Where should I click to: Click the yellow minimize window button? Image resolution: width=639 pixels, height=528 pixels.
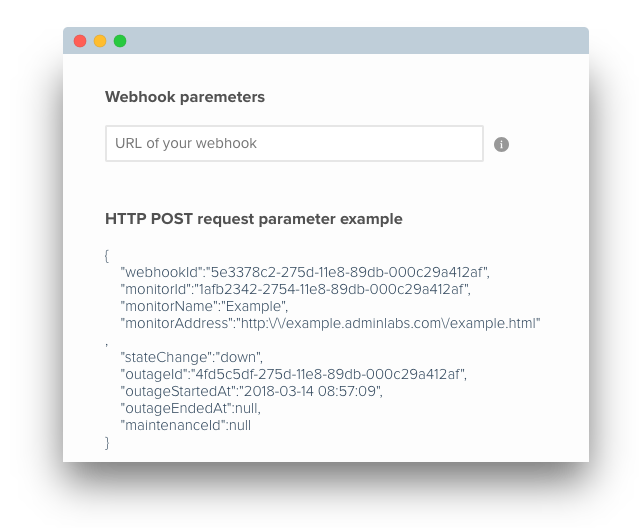[100, 41]
